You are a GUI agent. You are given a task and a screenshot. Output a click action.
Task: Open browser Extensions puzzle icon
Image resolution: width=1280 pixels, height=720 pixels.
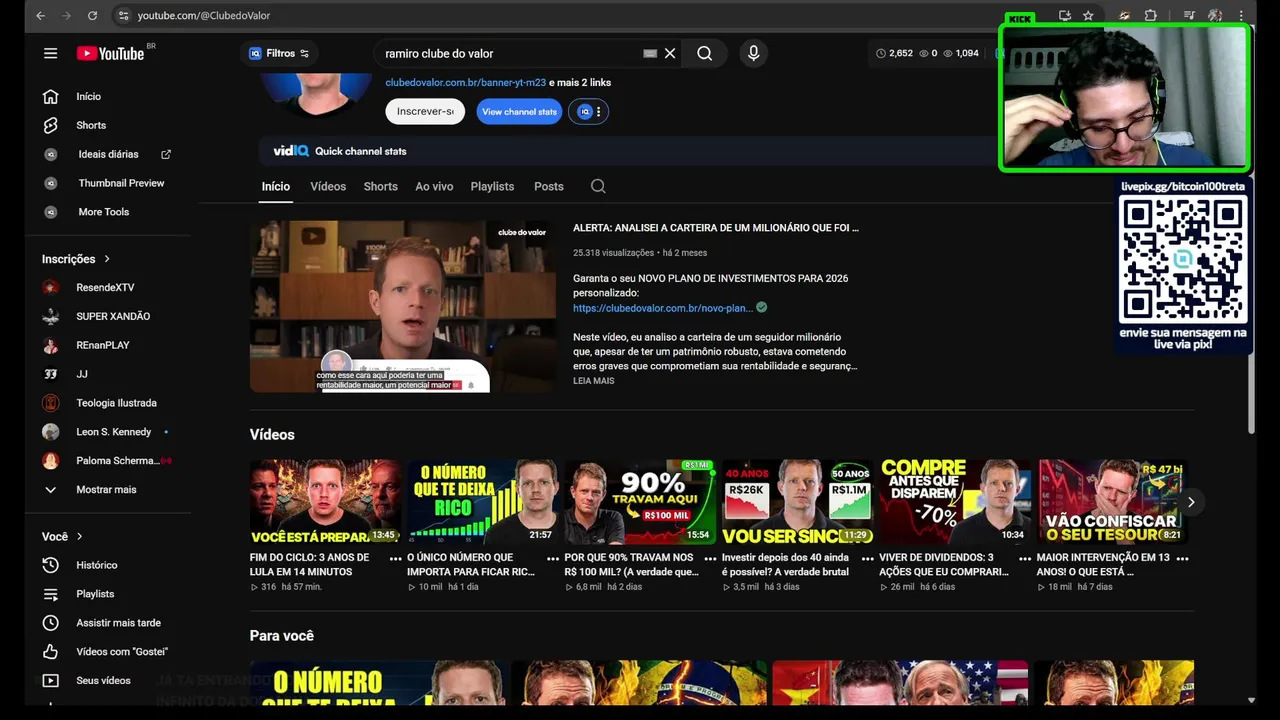coord(1151,15)
